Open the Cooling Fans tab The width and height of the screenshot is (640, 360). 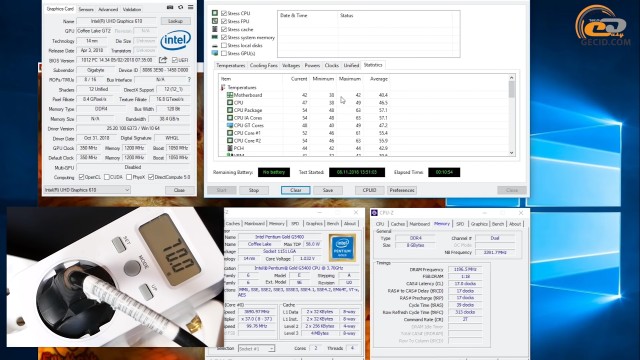[264, 65]
